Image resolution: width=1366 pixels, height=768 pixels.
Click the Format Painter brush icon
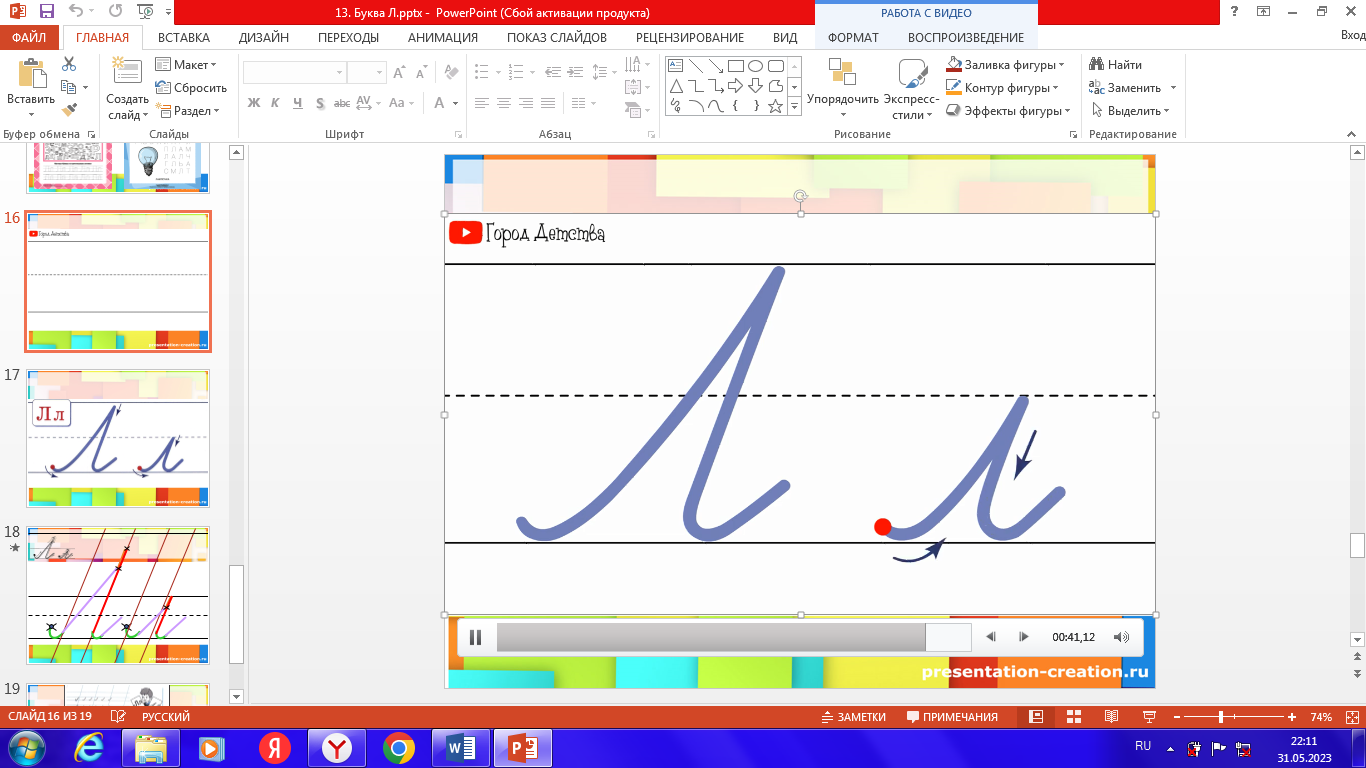pos(69,110)
